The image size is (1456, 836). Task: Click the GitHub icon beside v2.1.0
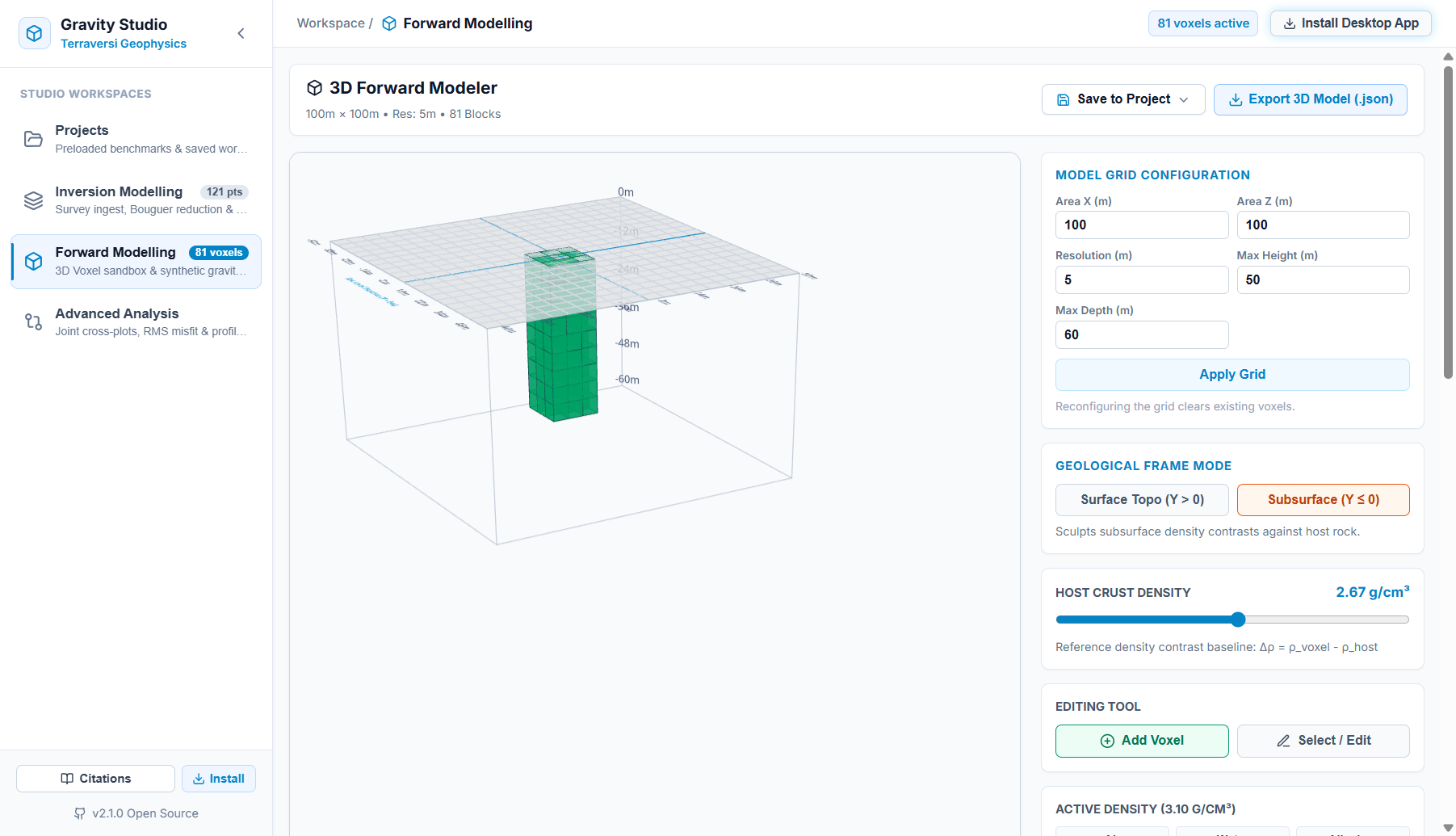coord(79,813)
